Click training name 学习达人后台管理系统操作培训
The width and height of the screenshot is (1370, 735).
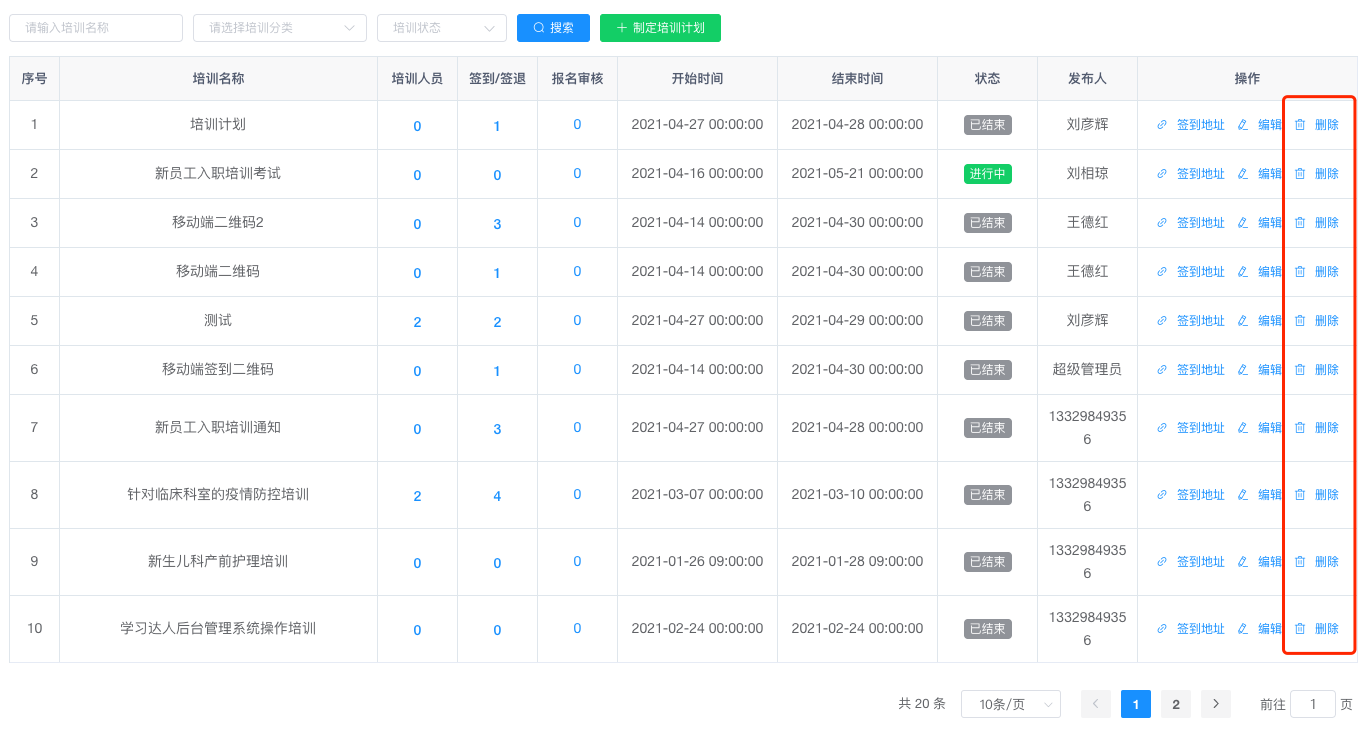tap(218, 629)
